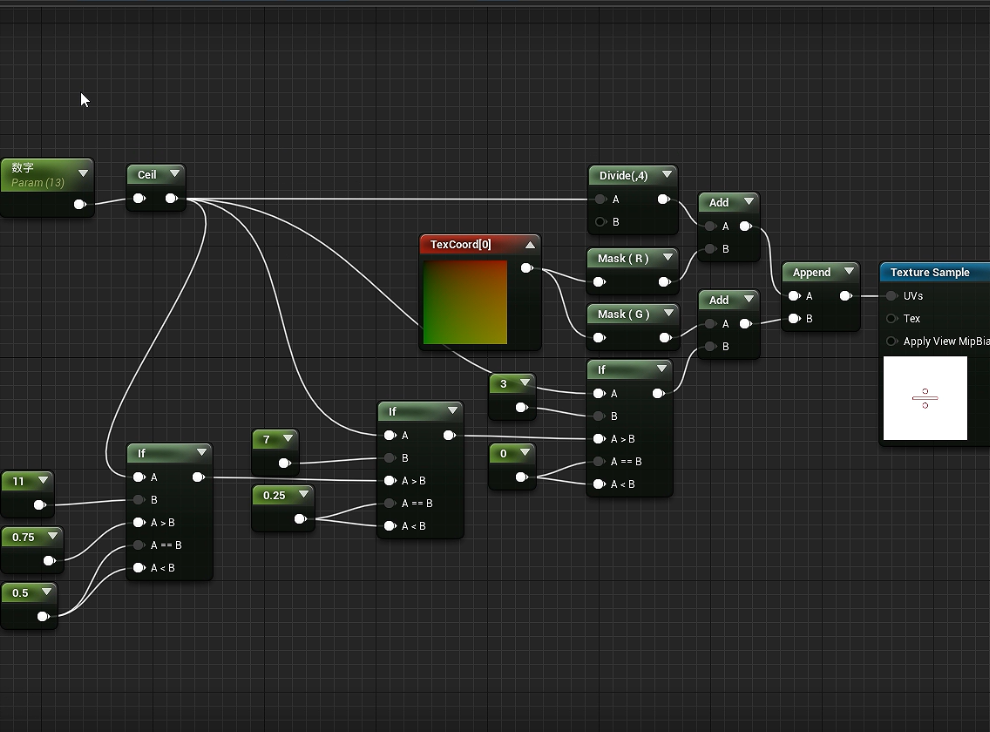Click the Mask ( R ) output pin
990x732 pixels.
[663, 281]
